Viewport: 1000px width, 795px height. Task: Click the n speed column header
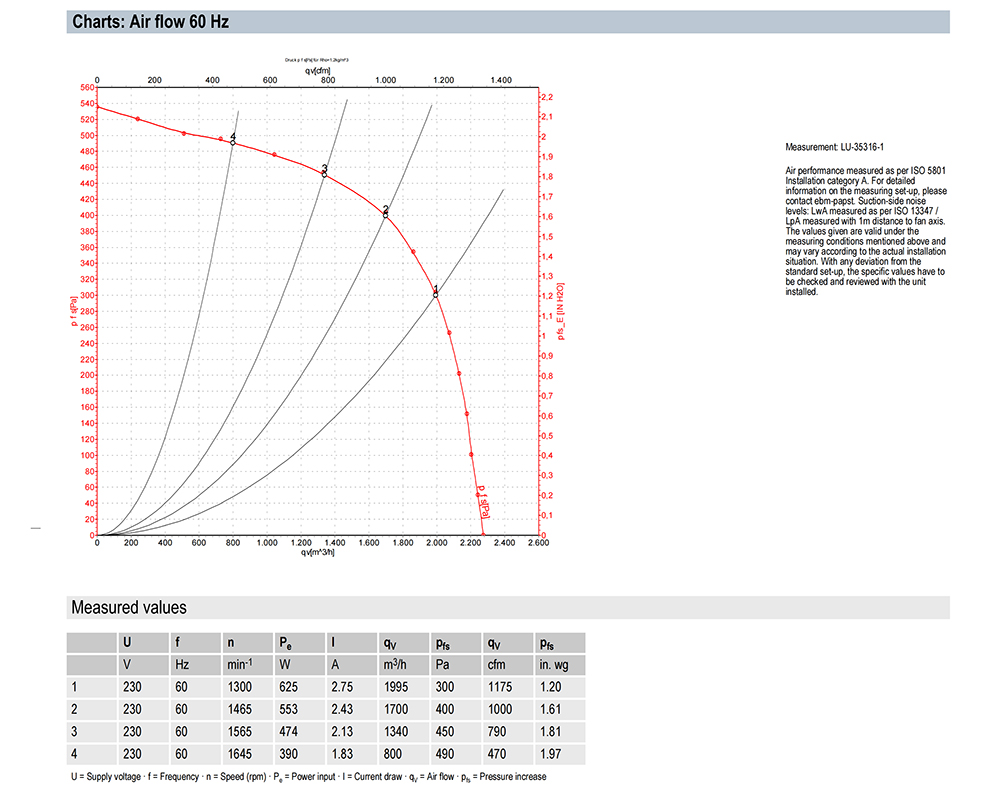(232, 643)
